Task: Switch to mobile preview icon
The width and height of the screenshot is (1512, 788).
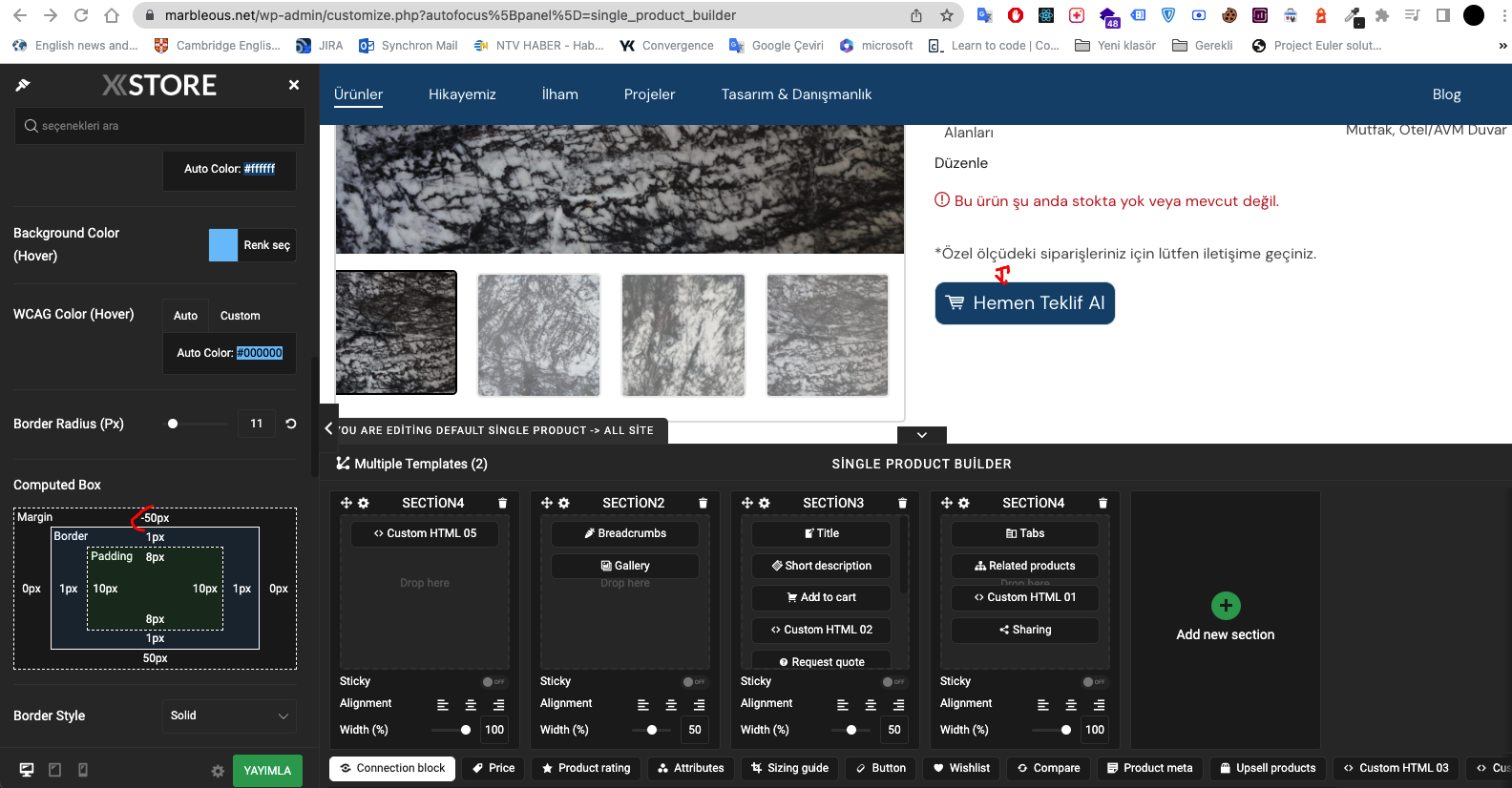Action: pos(83,770)
